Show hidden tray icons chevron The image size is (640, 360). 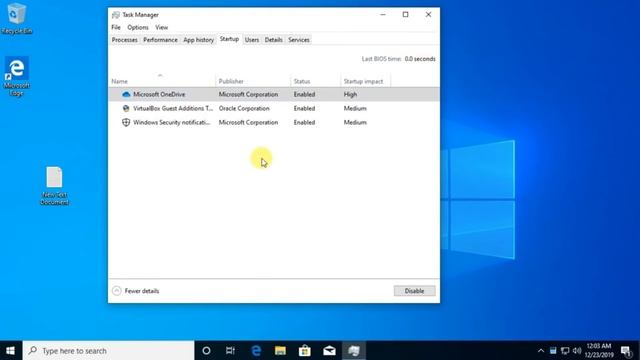click(x=541, y=351)
